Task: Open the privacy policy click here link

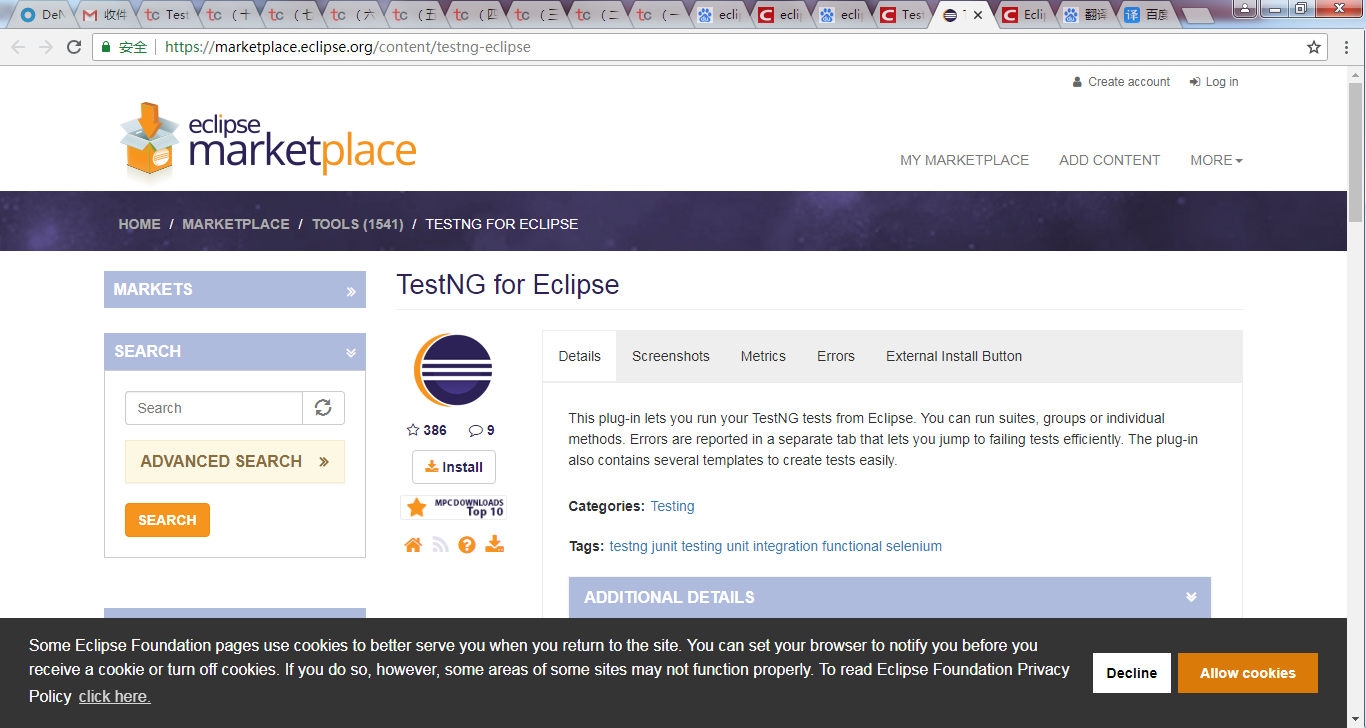Action: tap(115, 696)
